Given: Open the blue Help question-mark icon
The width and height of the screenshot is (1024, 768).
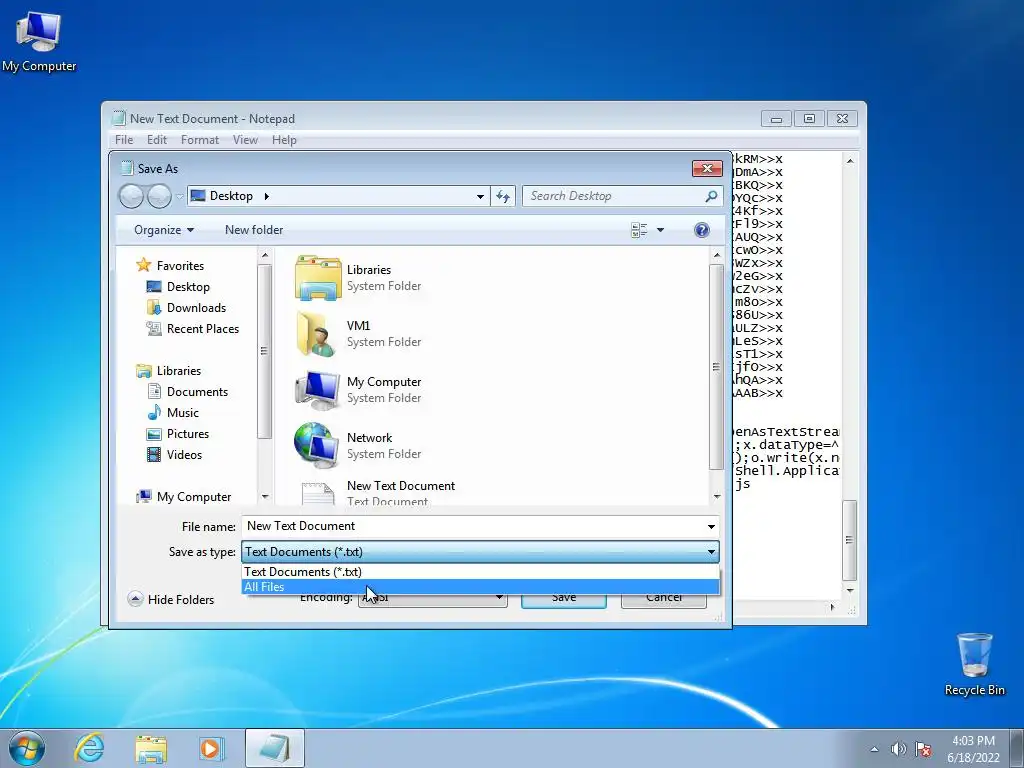Looking at the screenshot, I should tap(701, 230).
